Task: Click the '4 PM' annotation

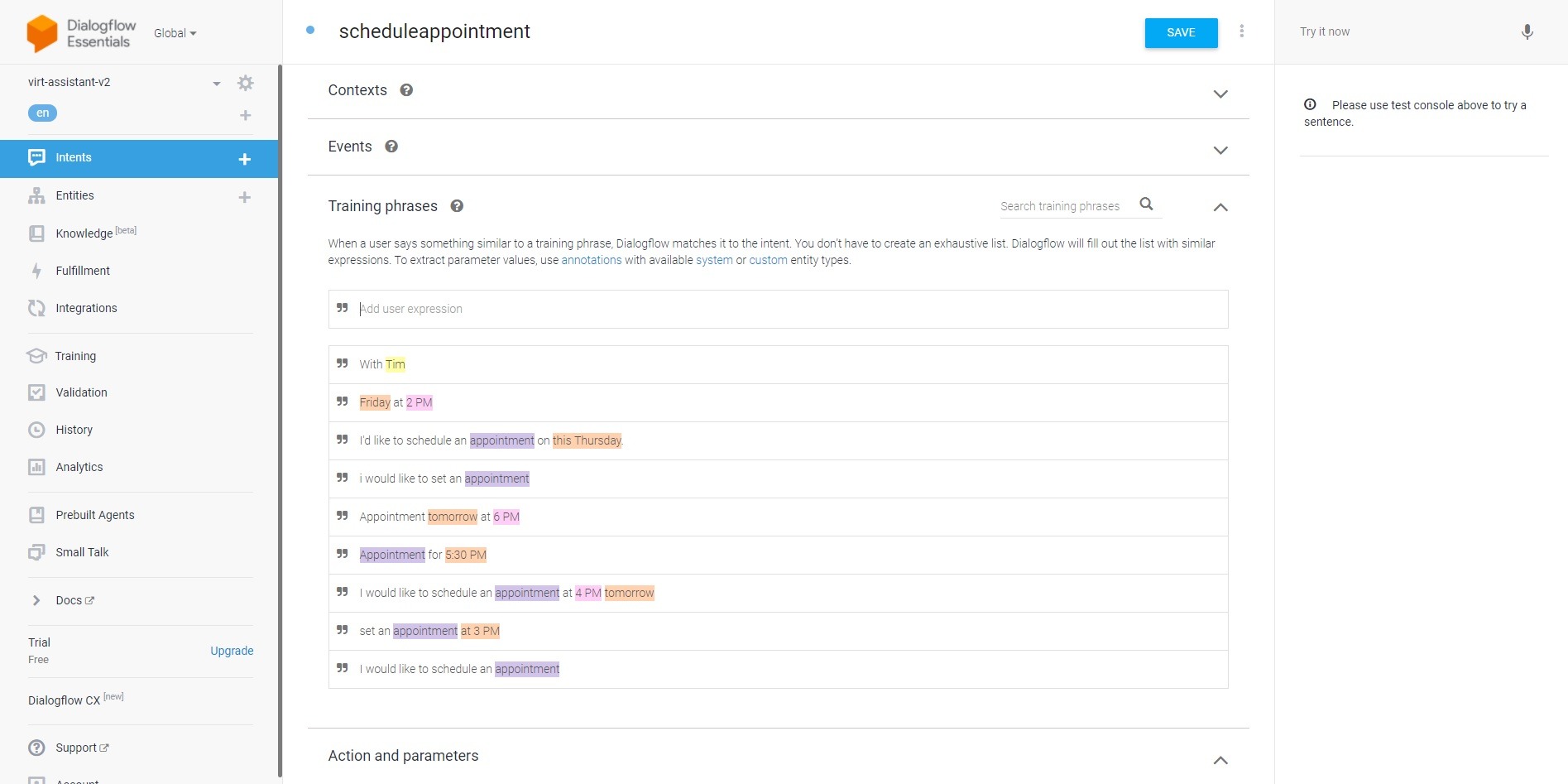Action: tap(588, 593)
